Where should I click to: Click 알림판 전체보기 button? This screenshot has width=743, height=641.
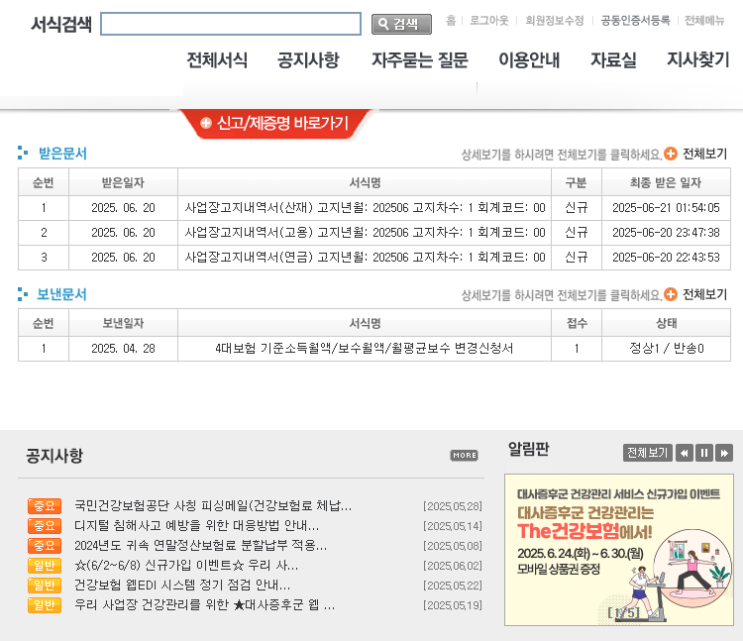[647, 453]
